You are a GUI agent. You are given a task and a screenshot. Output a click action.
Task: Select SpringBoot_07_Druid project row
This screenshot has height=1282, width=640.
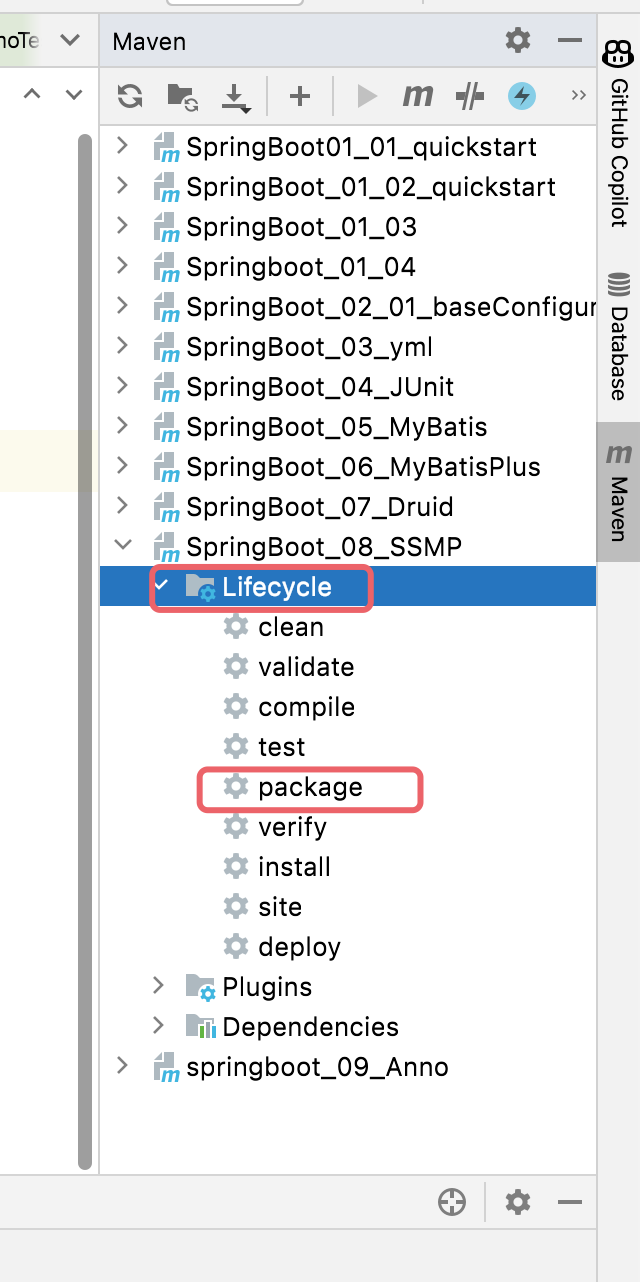pos(348,507)
